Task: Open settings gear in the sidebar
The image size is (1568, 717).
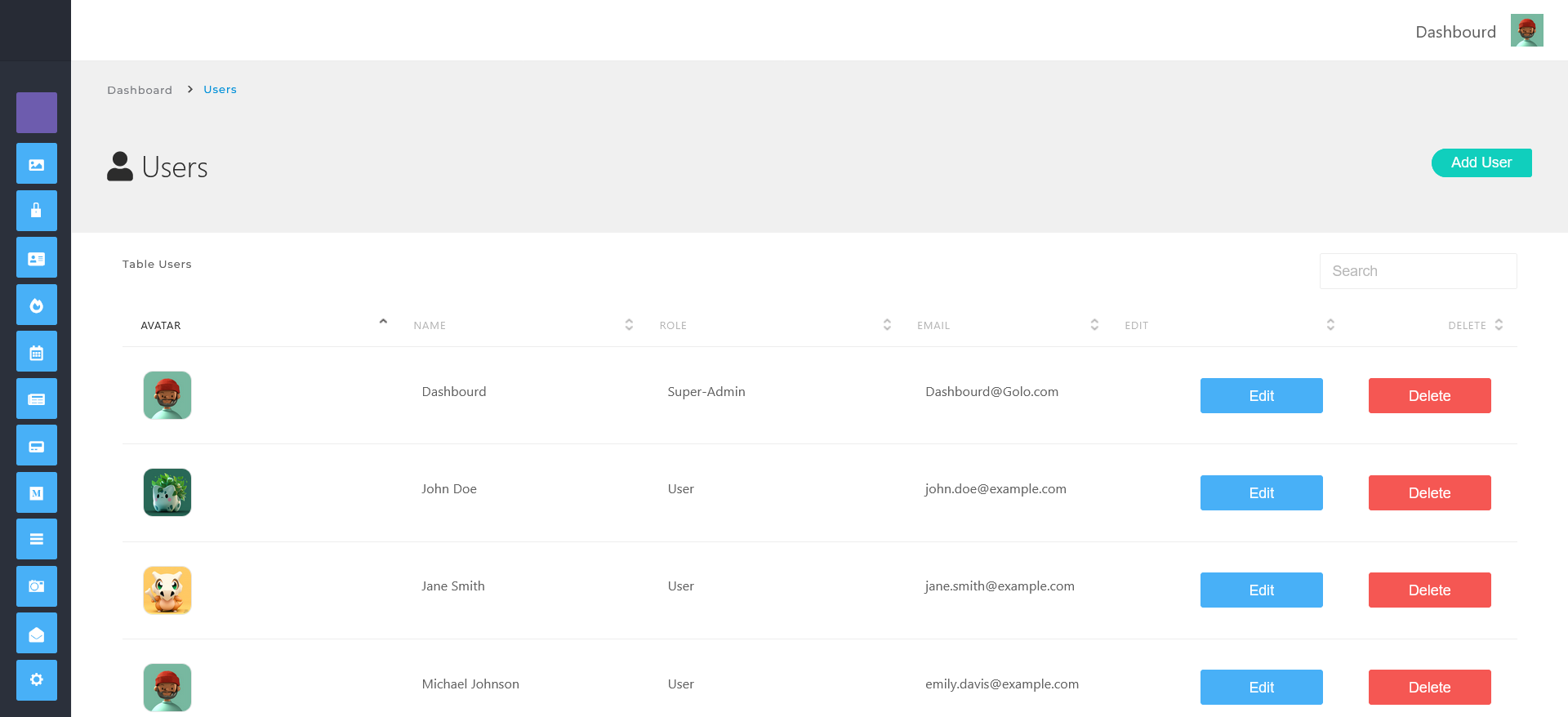Action: tap(37, 680)
